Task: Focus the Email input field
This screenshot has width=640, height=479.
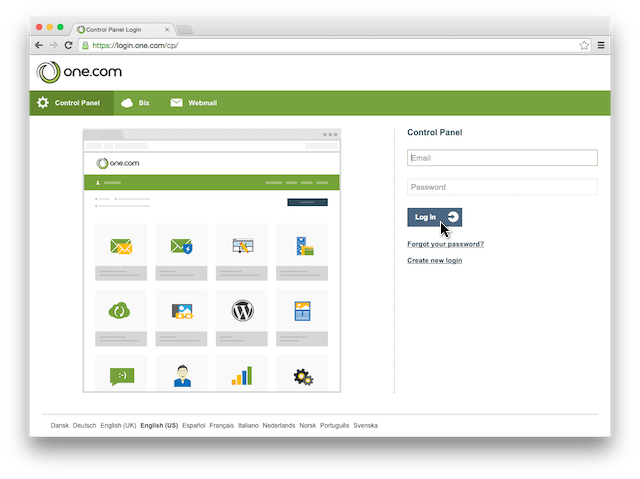Action: 502,158
